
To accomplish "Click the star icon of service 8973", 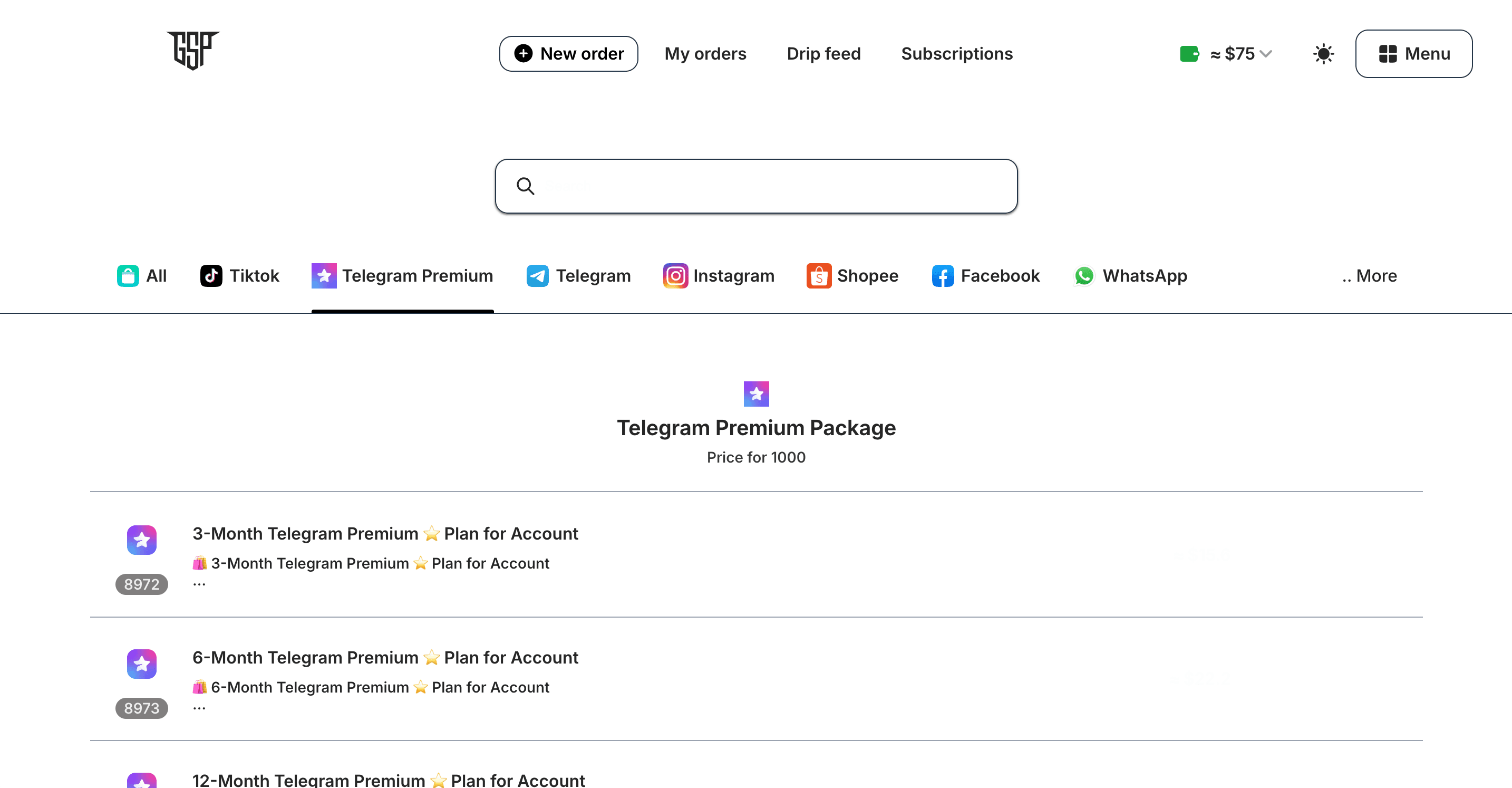I will (141, 664).
